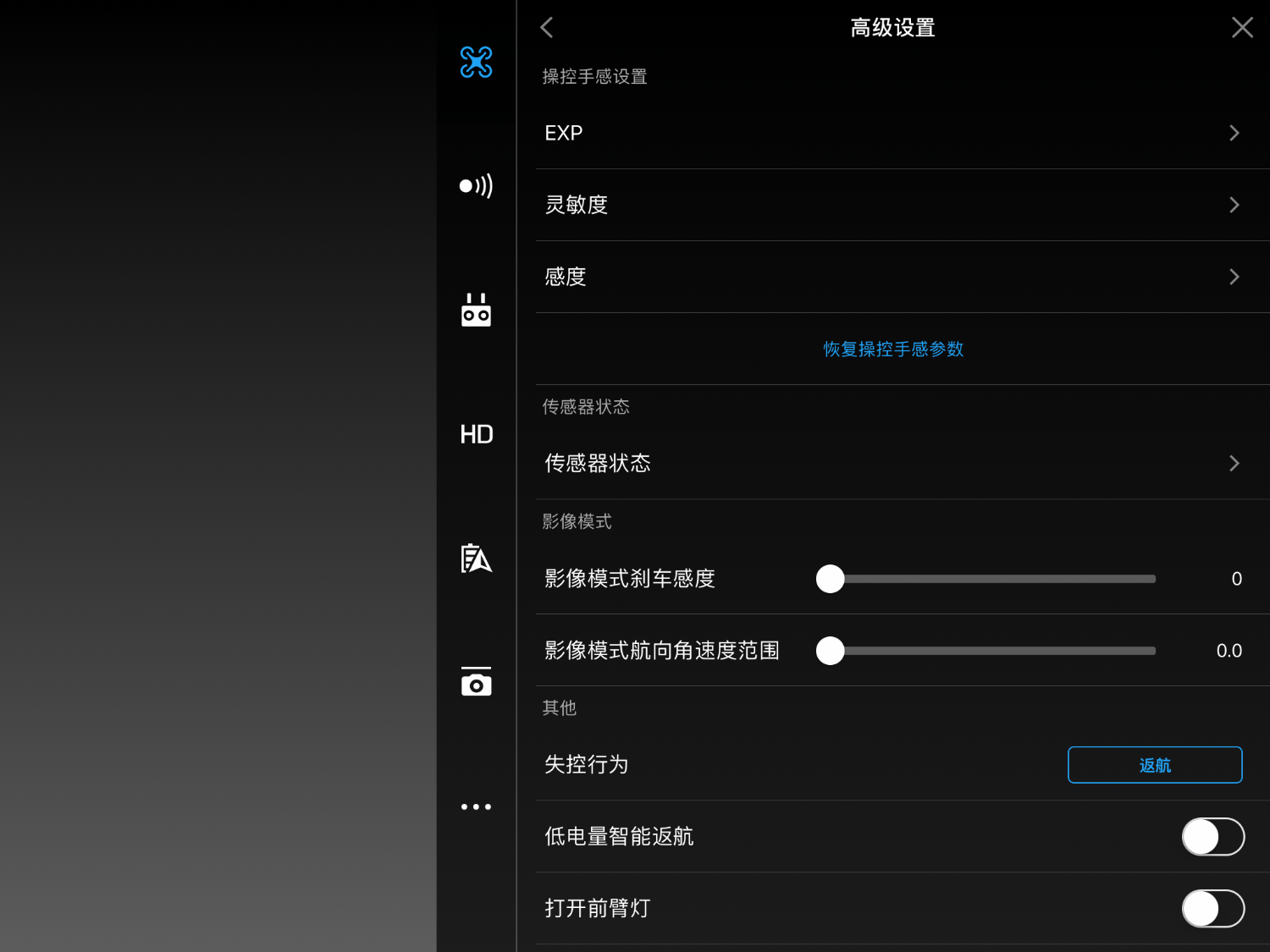The width and height of the screenshot is (1270, 952).
Task: Open the 感度 settings row
Action: coord(903,277)
